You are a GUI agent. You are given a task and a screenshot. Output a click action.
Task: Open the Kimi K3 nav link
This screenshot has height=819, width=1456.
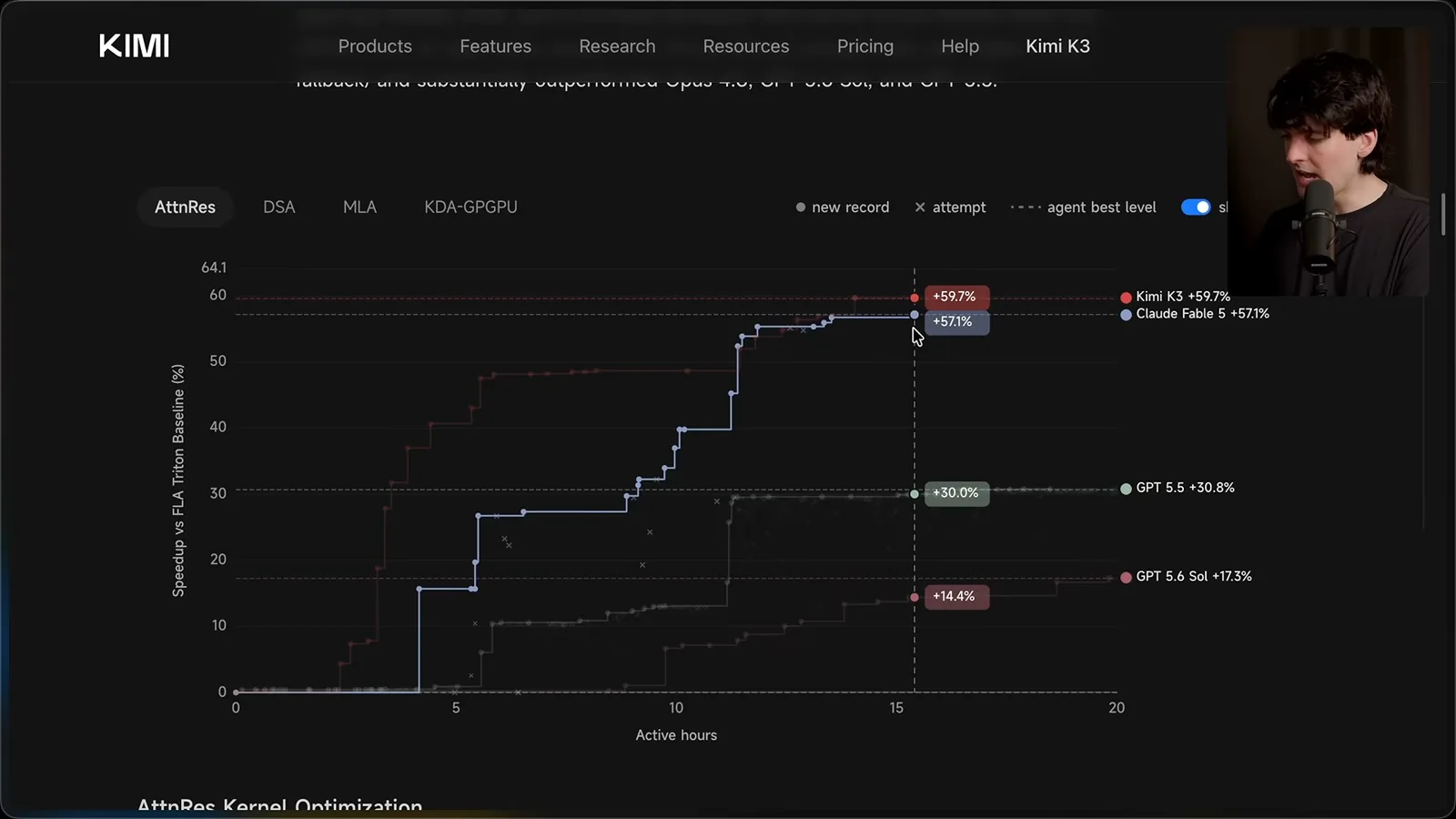tap(1057, 46)
